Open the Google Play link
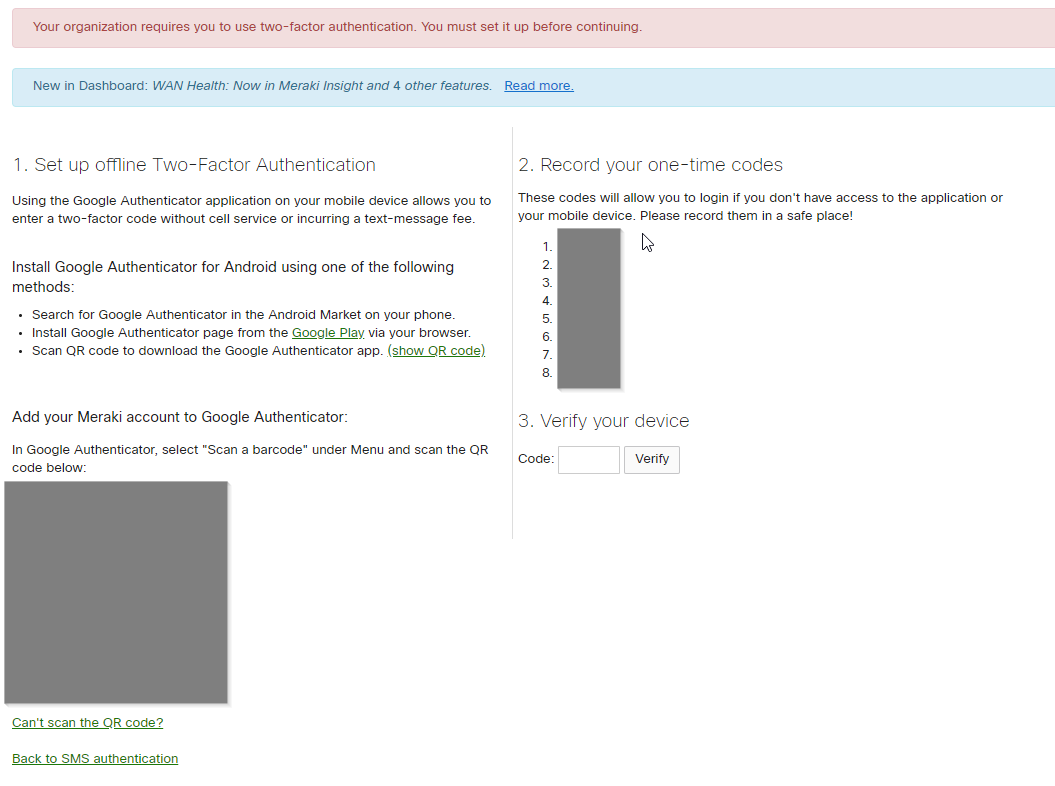Viewport: 1055px width, 786px height. pos(327,333)
